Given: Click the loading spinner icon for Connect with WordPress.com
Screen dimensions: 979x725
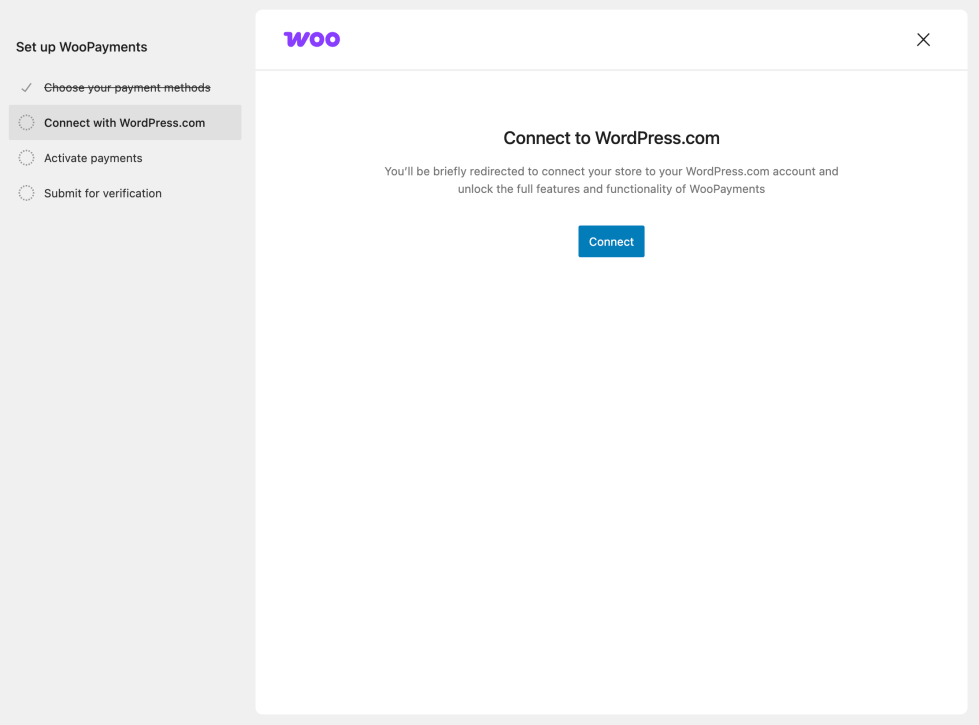Looking at the screenshot, I should pos(26,122).
